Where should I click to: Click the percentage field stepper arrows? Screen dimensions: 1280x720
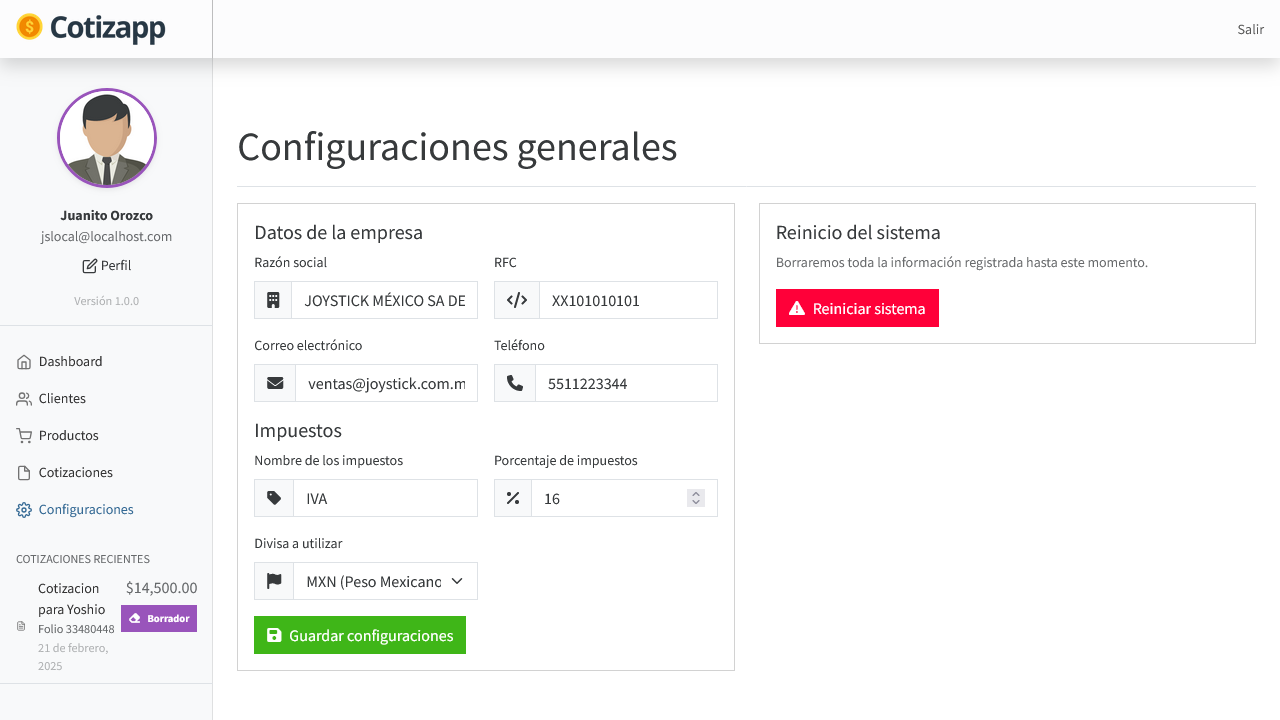point(696,498)
